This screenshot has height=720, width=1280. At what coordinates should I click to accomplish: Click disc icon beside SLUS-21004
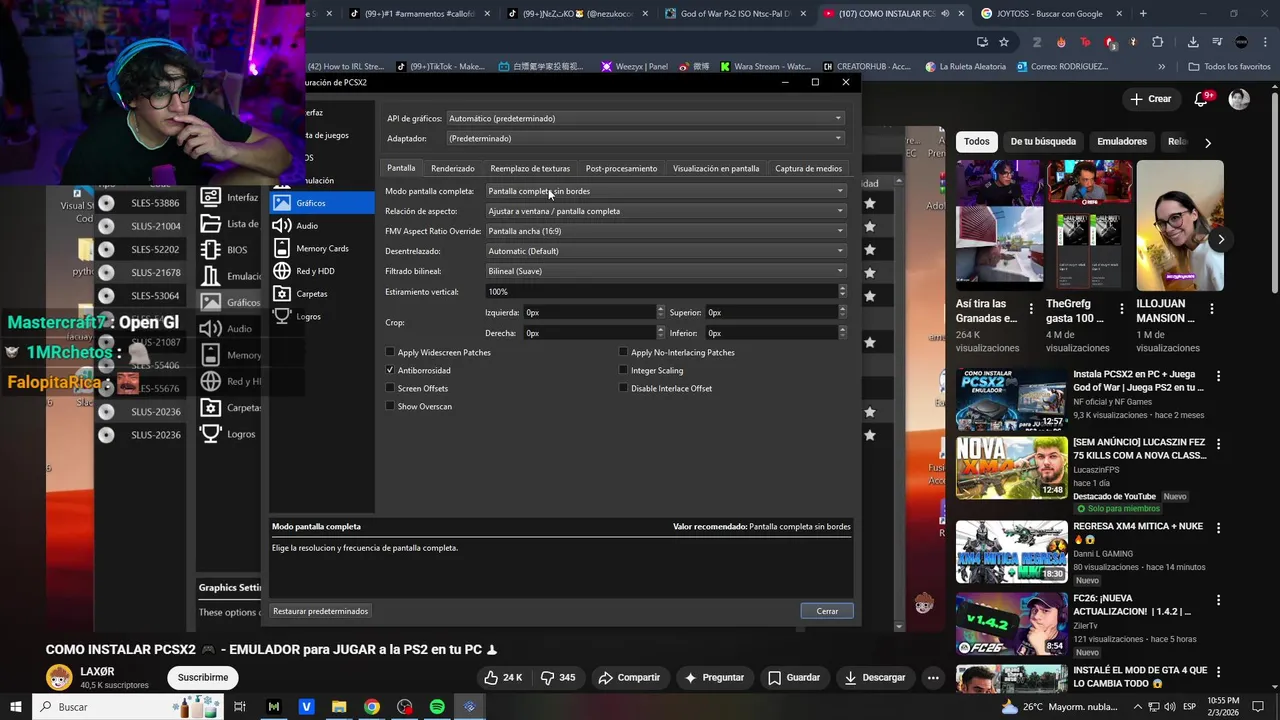[107, 226]
